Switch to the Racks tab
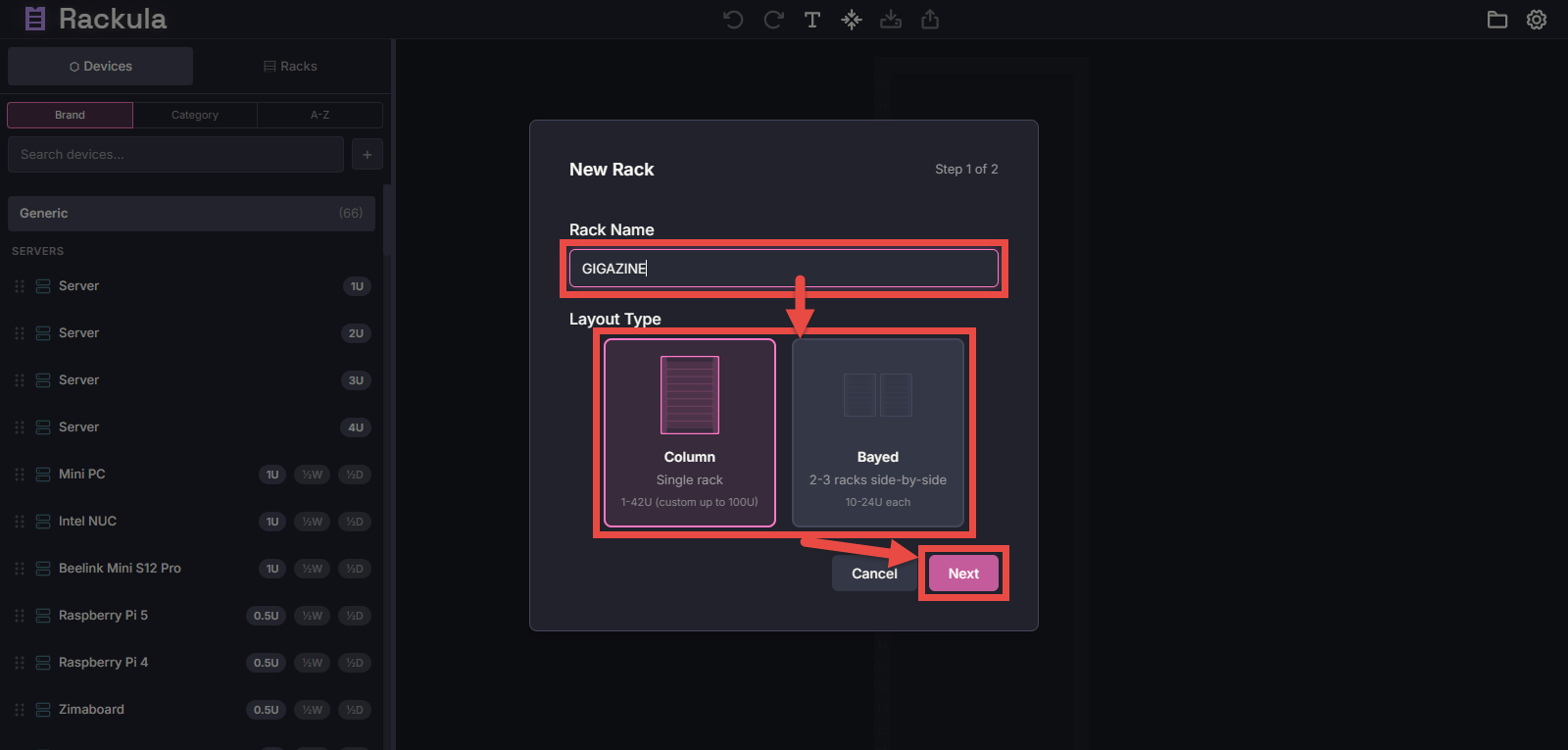The height and width of the screenshot is (750, 1568). tap(290, 66)
